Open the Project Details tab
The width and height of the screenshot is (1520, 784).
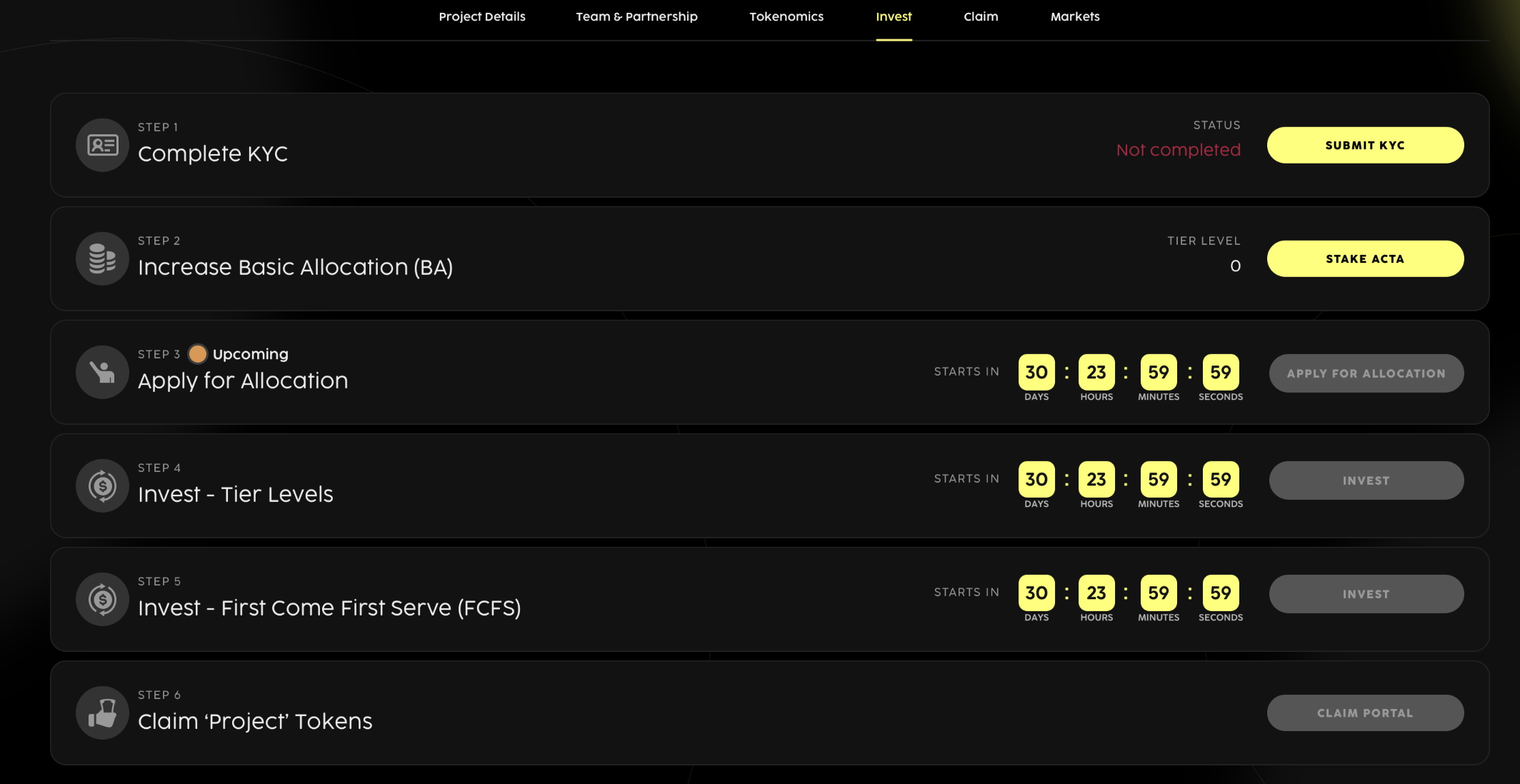pyautogui.click(x=482, y=16)
